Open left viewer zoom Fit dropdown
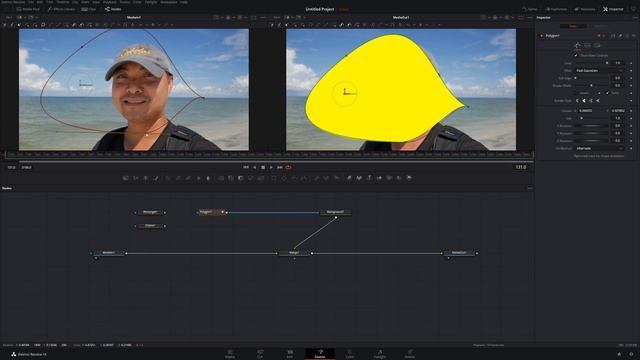This screenshot has width=640, height=360. click(x=10, y=18)
